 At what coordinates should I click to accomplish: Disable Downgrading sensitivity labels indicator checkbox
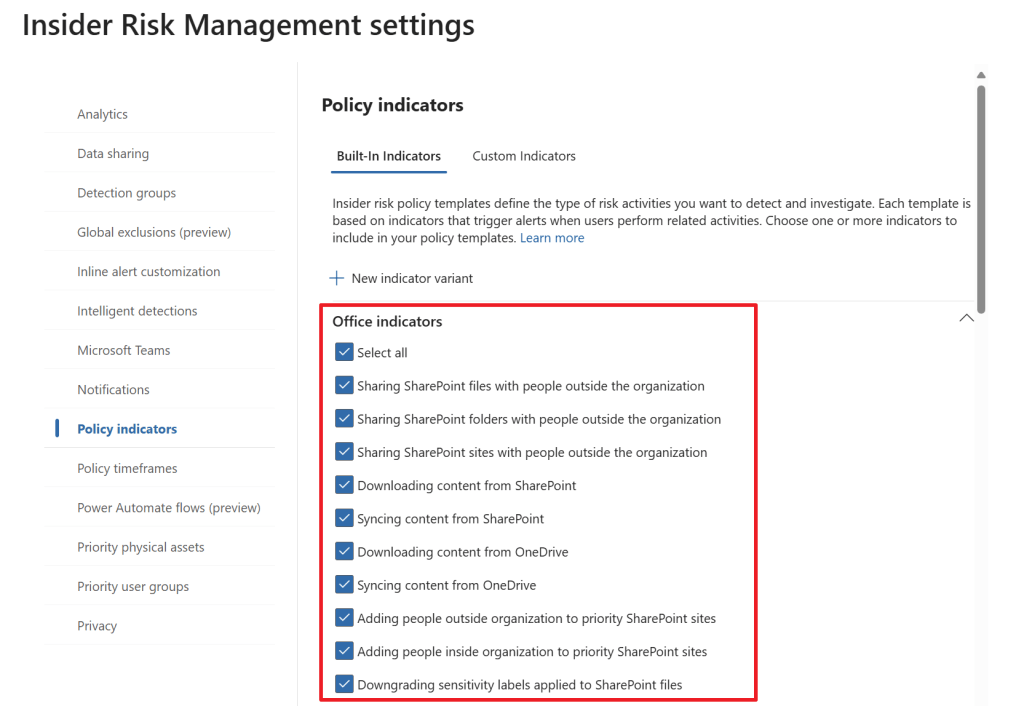[344, 684]
